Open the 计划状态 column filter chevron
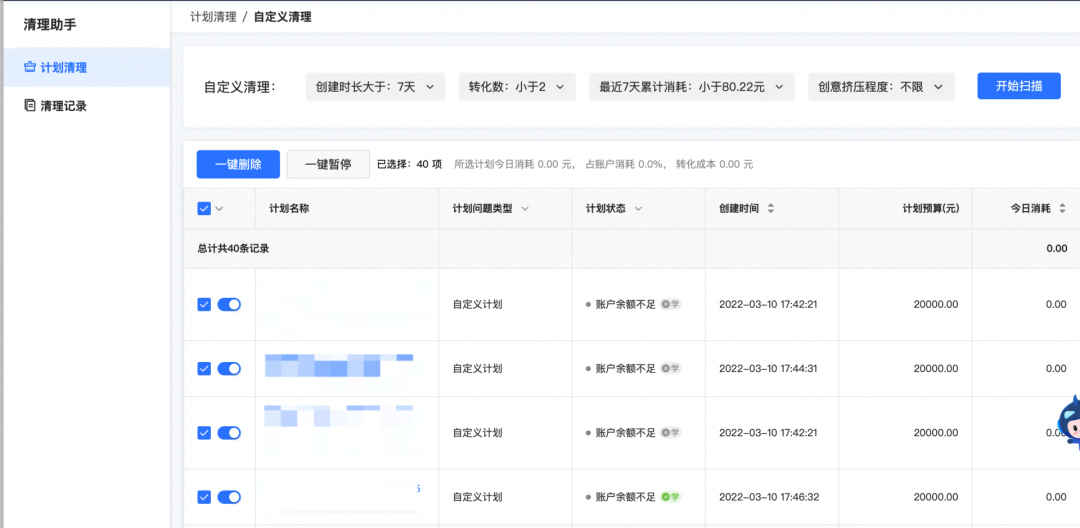Image resolution: width=1080 pixels, height=528 pixels. pyautogui.click(x=638, y=209)
